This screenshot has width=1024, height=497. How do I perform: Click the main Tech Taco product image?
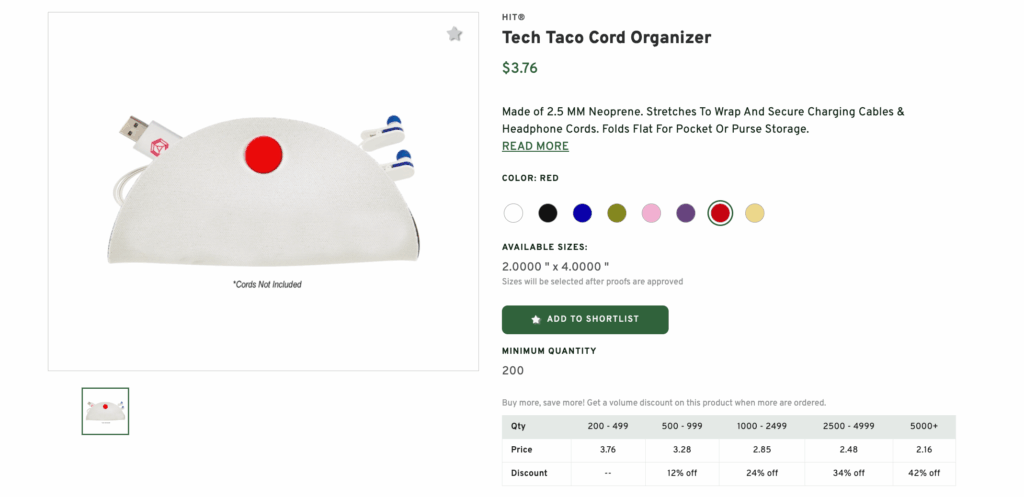[x=263, y=190]
